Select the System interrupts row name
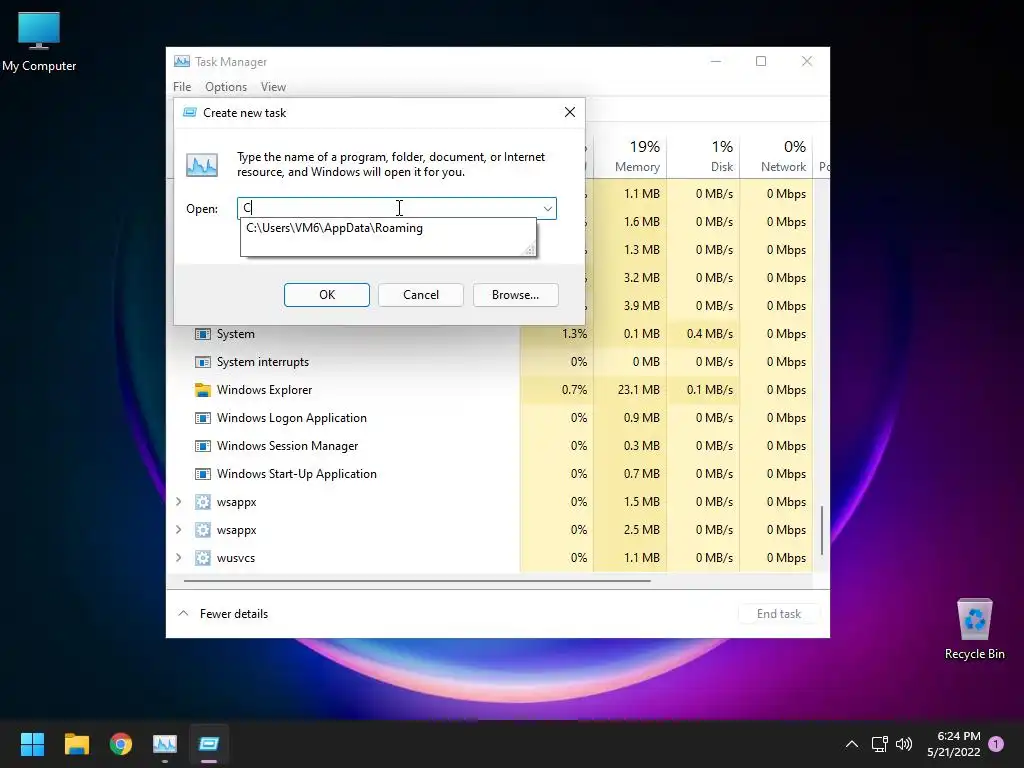The width and height of the screenshot is (1024, 768). [x=263, y=362]
